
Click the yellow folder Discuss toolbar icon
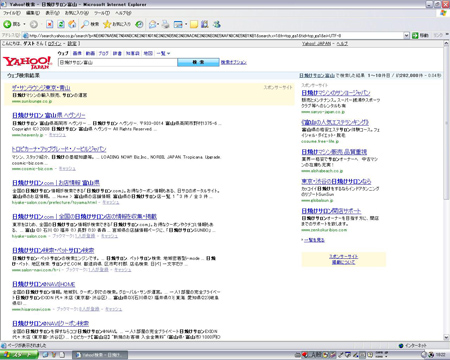[194, 24]
